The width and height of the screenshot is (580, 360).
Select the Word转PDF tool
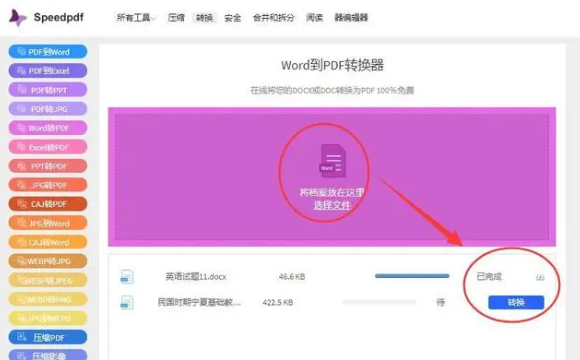tap(48, 128)
